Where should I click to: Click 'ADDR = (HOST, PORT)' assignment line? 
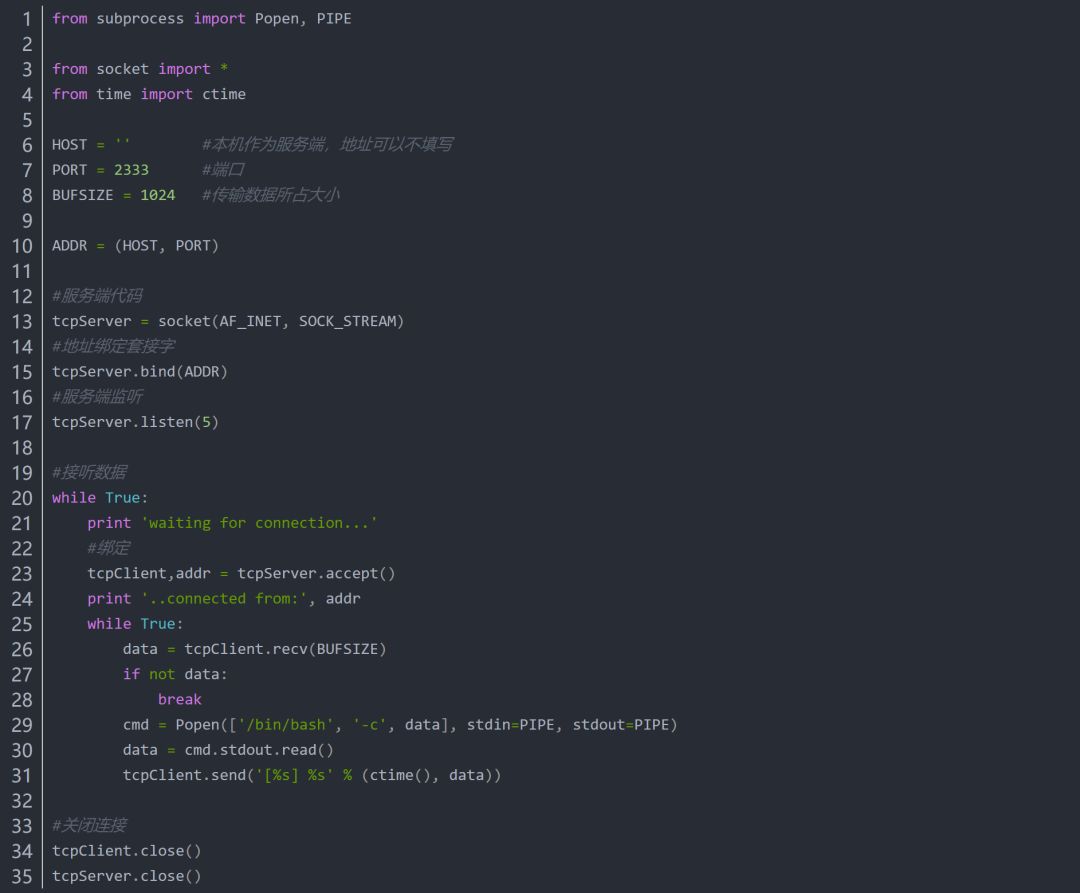[x=135, y=246]
